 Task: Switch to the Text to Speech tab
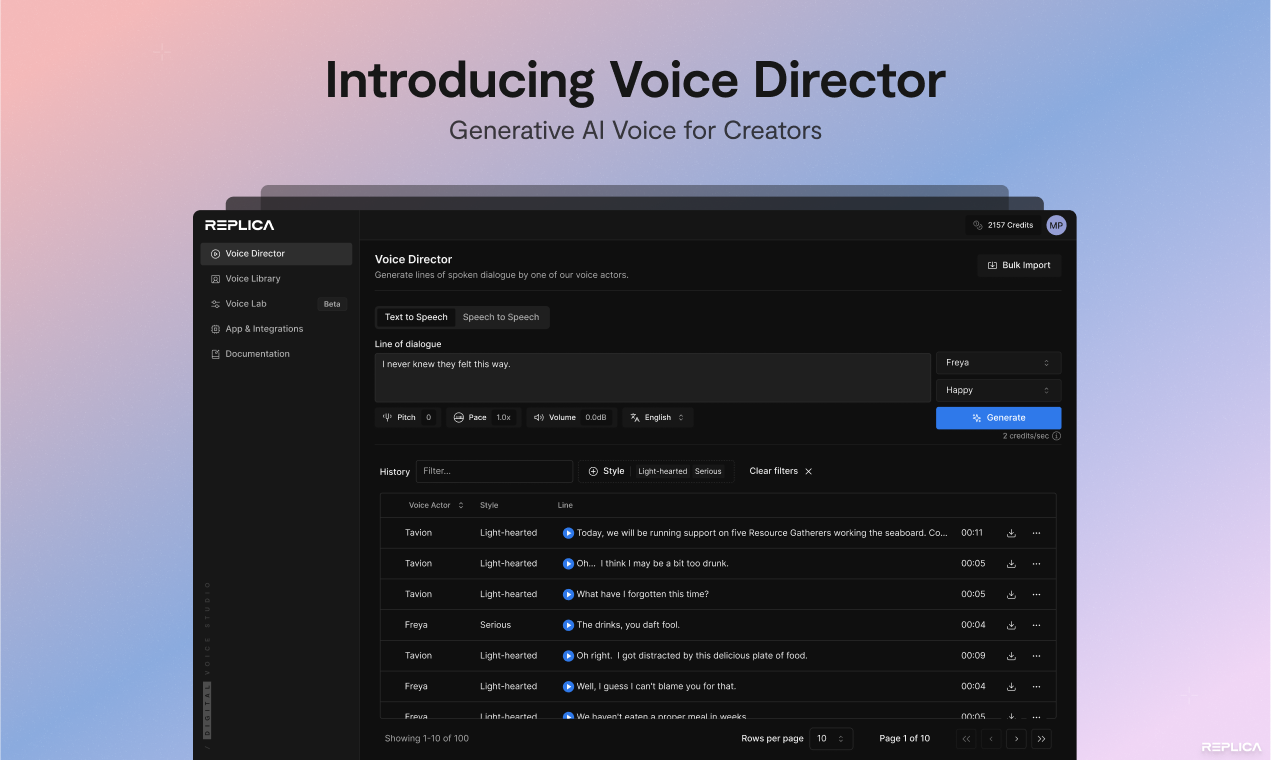416,317
